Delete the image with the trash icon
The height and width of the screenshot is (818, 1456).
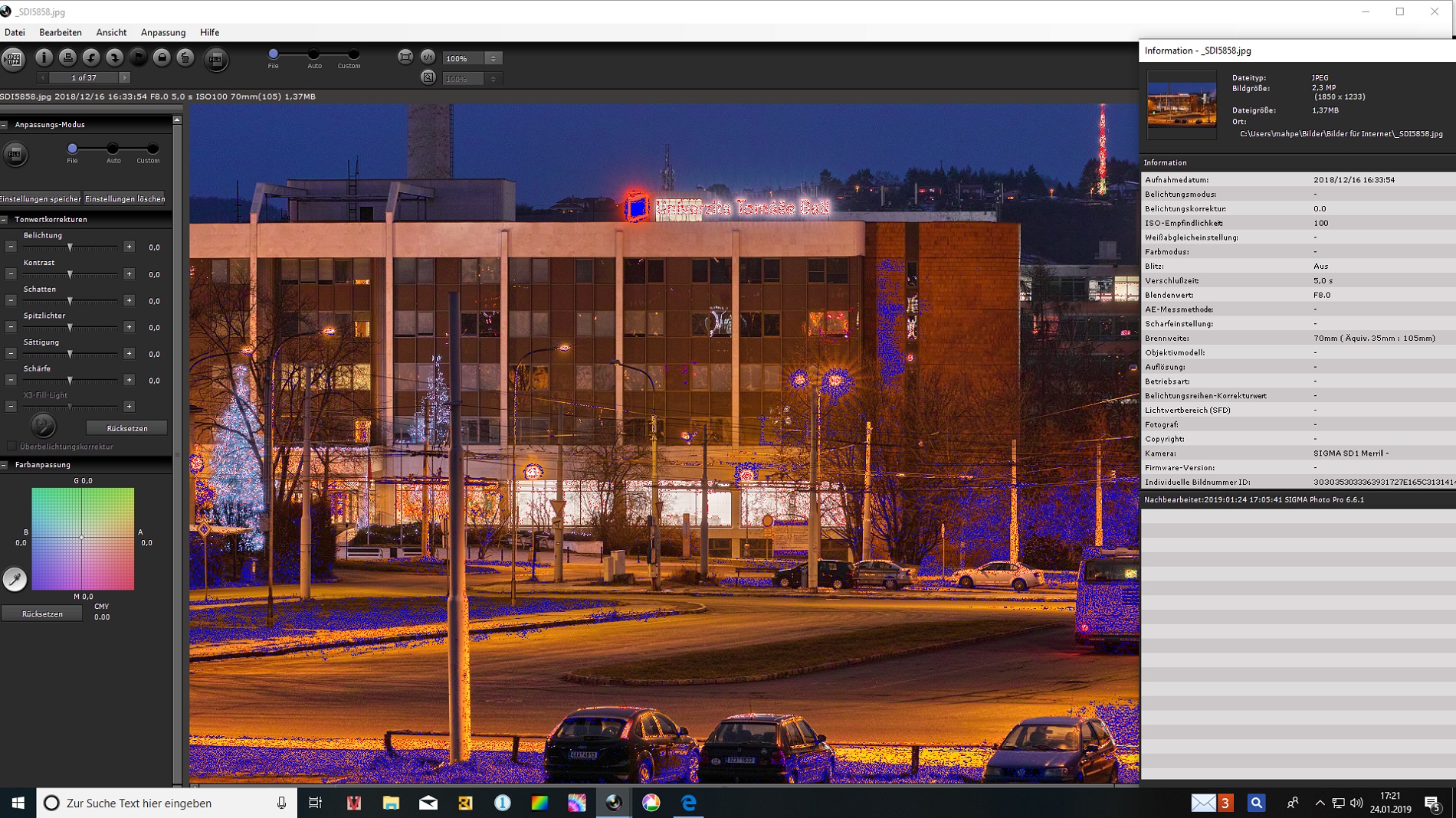point(185,57)
